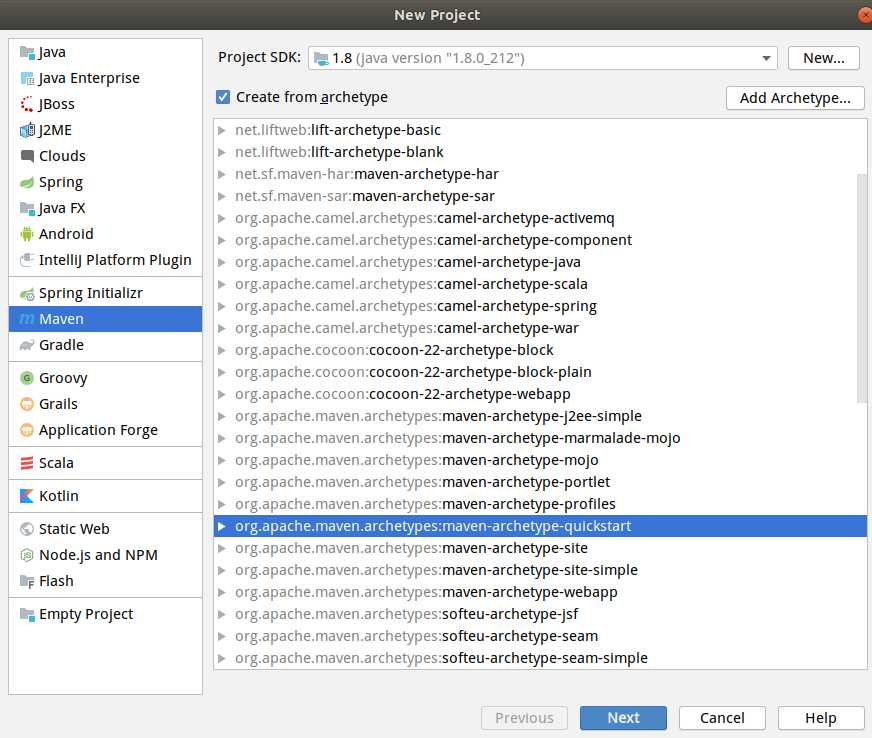Image resolution: width=872 pixels, height=738 pixels.
Task: Click the SDK folder icon in Project SDK field
Action: point(321,58)
